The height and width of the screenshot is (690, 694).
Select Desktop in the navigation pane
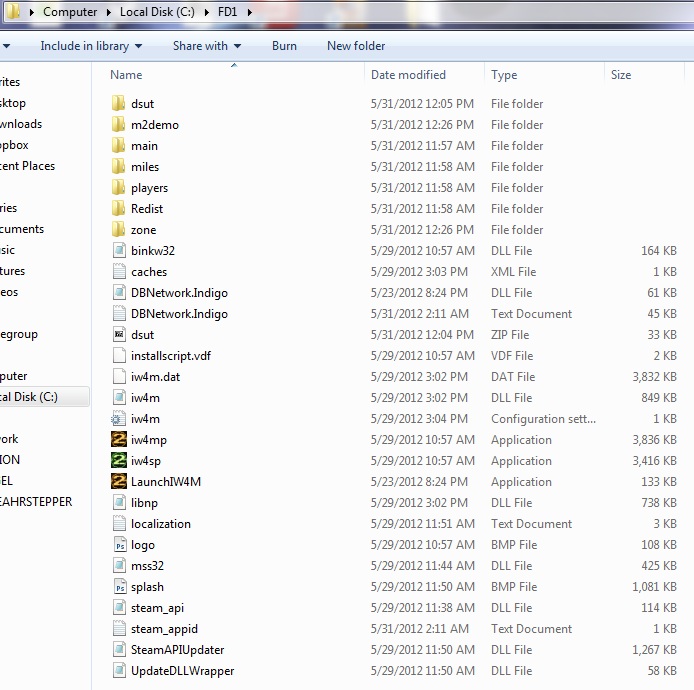pos(13,103)
